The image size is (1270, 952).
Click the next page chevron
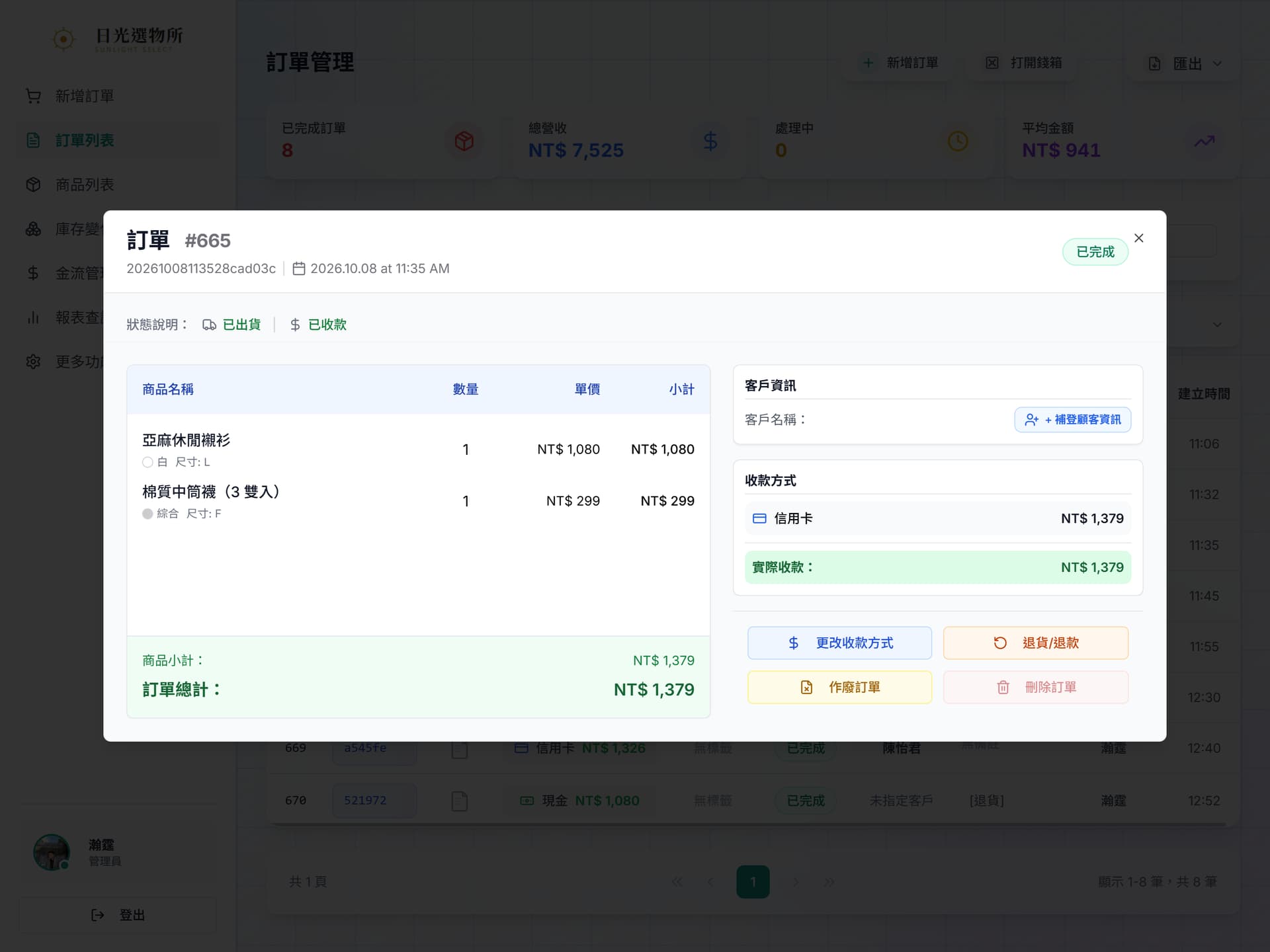[796, 881]
